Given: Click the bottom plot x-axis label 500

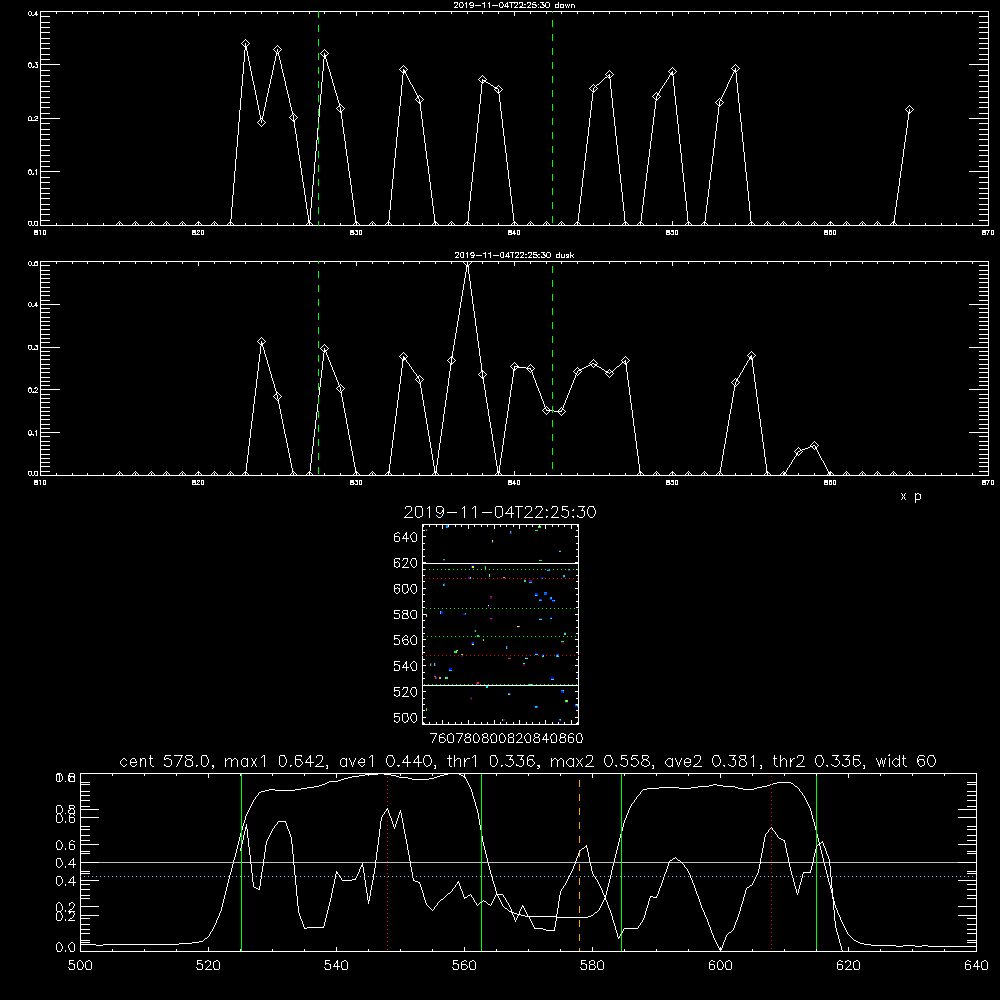Looking at the screenshot, I should (80, 966).
